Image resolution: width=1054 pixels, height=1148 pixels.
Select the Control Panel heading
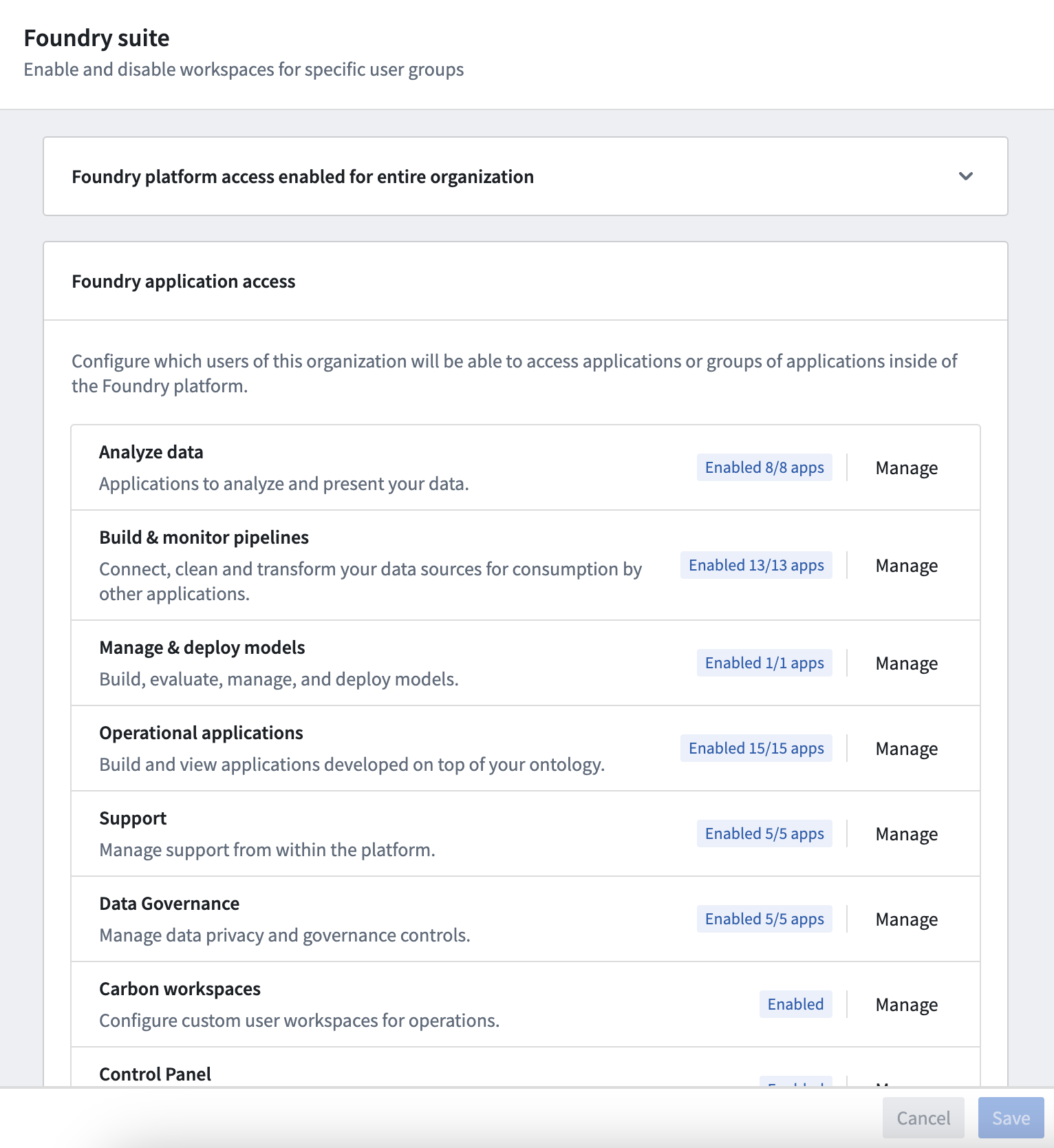[155, 1074]
